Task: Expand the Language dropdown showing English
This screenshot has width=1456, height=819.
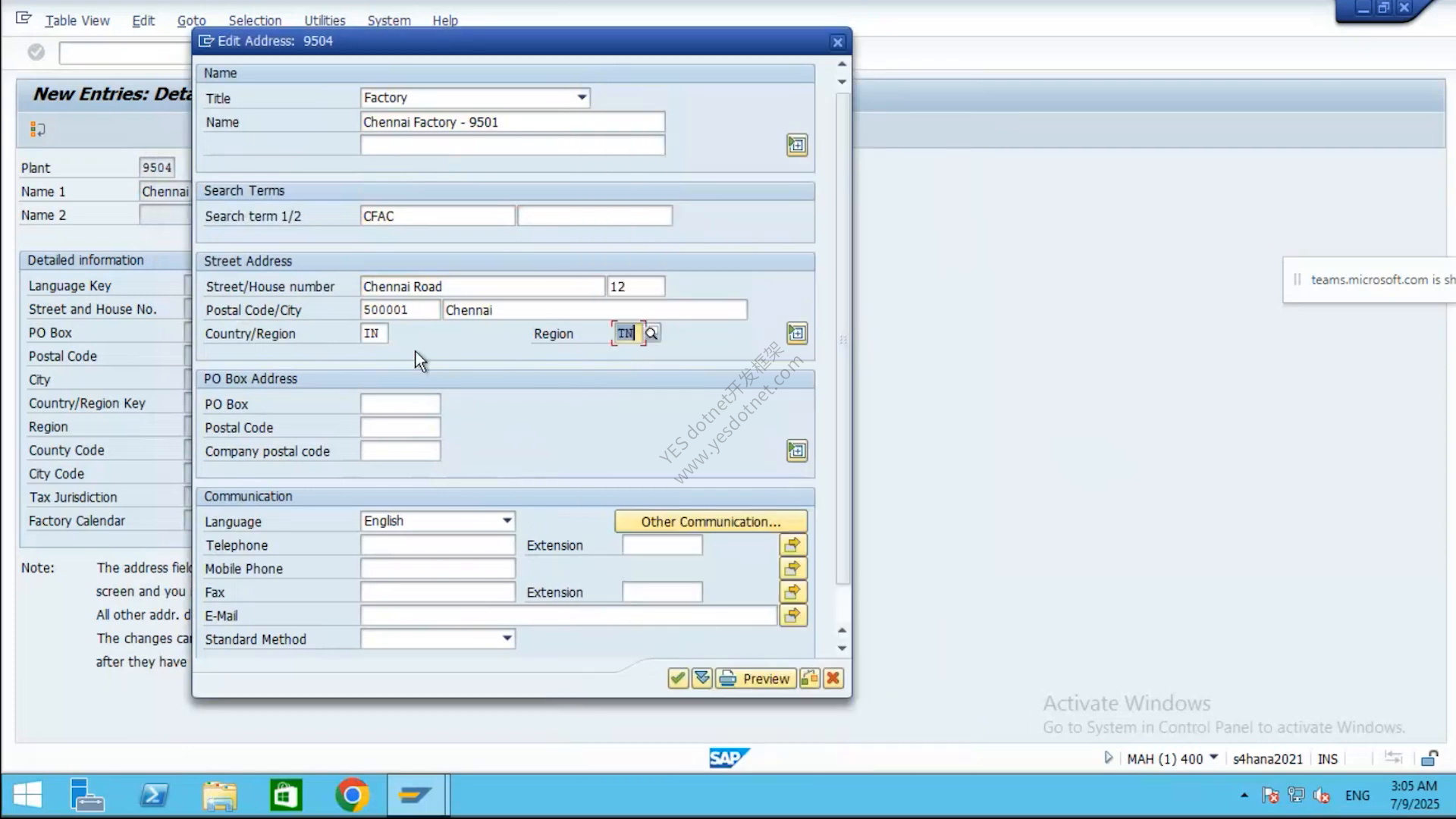Action: (438, 521)
